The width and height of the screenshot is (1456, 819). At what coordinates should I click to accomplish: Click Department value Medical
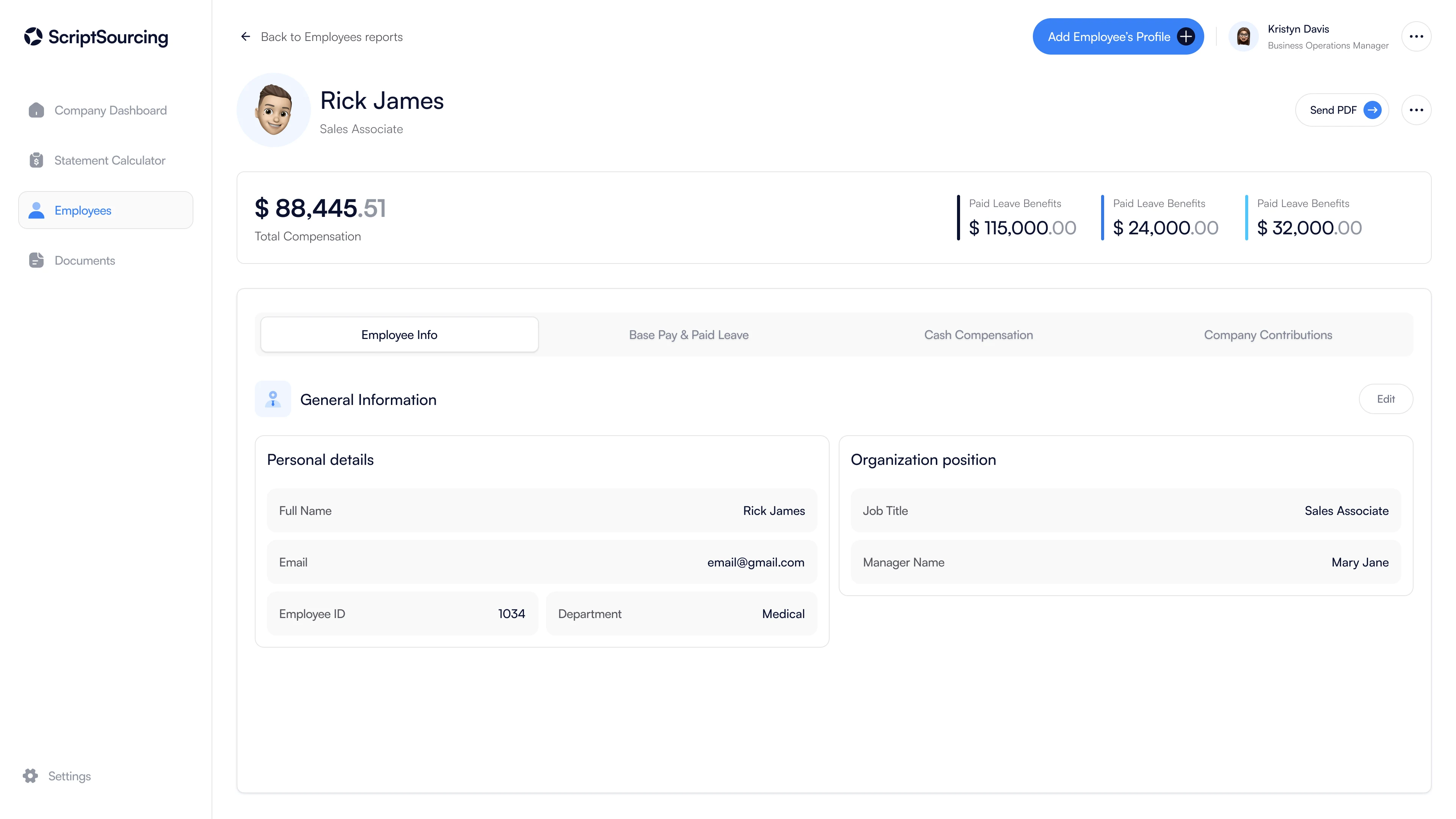click(783, 613)
